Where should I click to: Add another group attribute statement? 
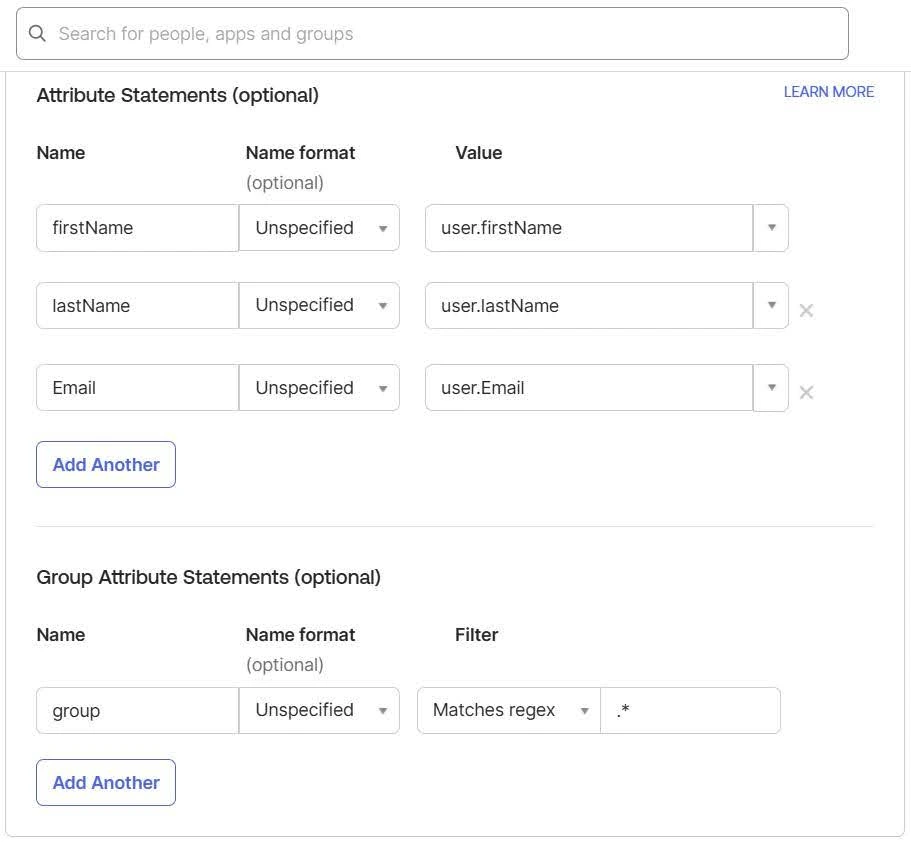click(x=106, y=783)
